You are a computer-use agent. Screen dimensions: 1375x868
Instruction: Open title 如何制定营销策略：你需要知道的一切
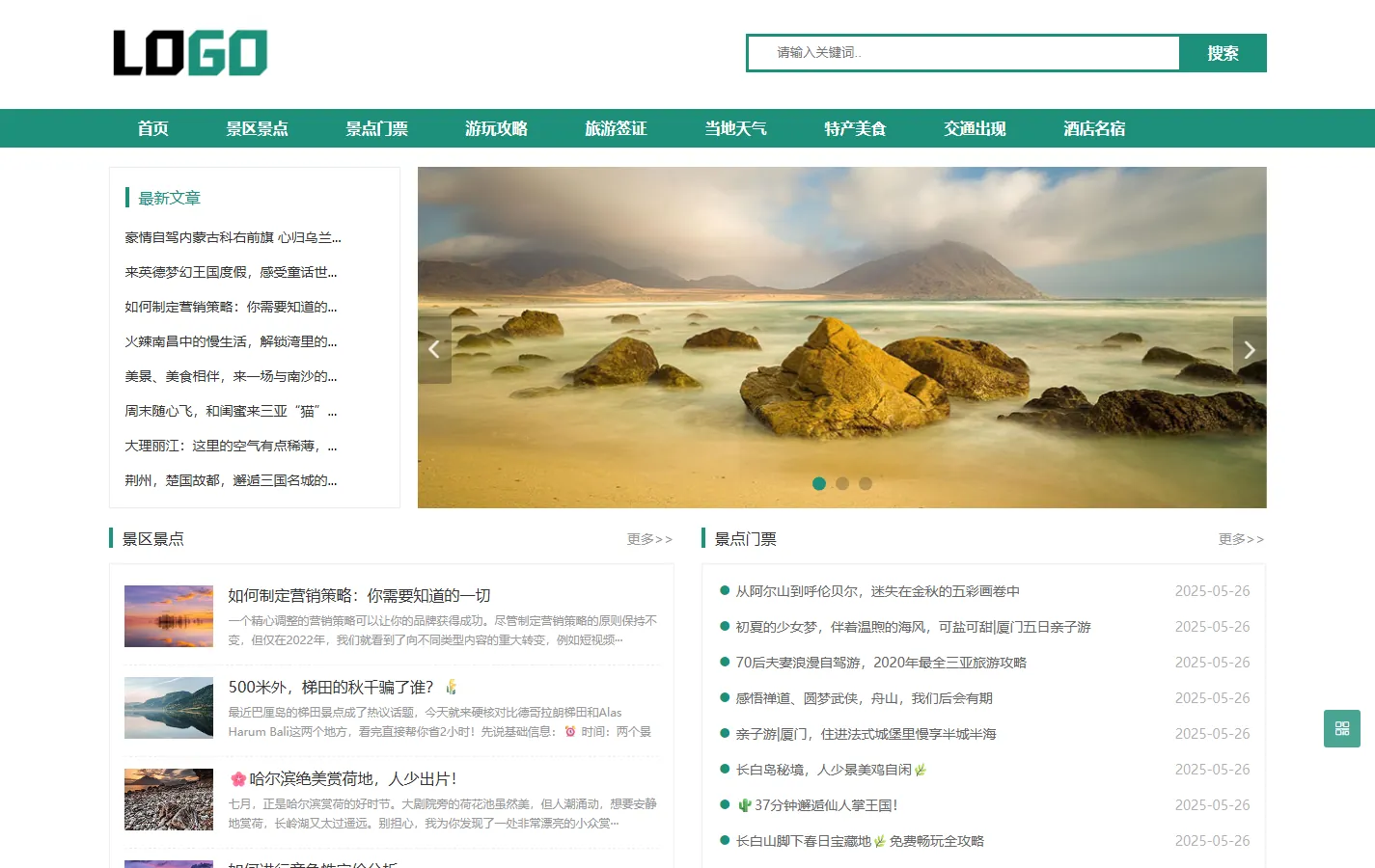point(359,596)
